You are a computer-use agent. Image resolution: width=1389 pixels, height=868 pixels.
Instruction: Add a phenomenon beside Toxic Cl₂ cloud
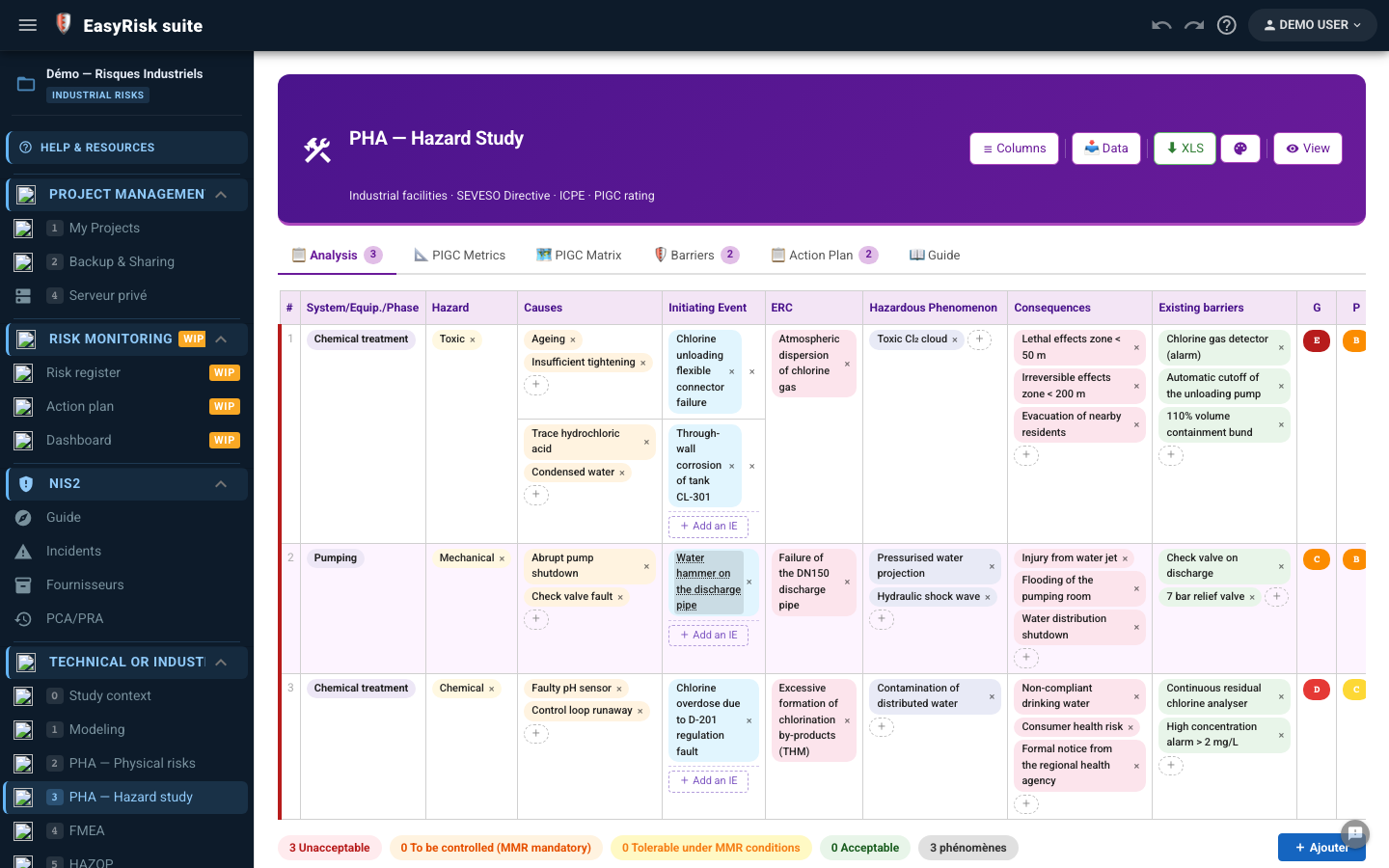(x=979, y=339)
